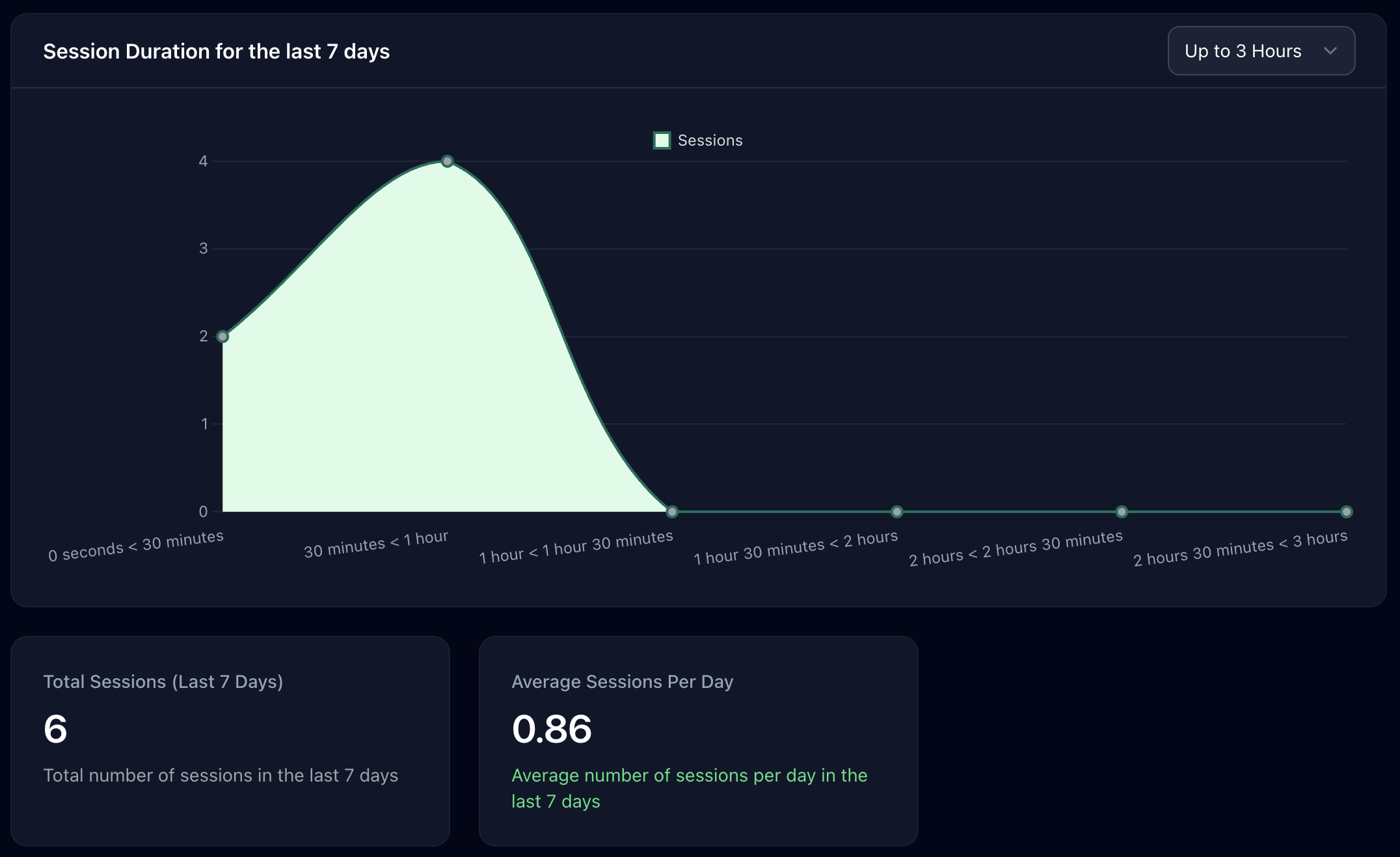The width and height of the screenshot is (1400, 857).
Task: Click '0 seconds < 30 minutes' axis label
Action: 136,546
